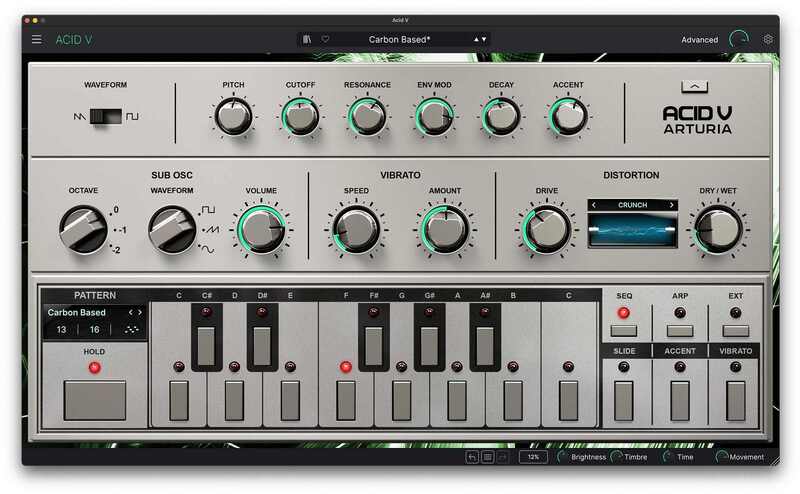
Task: Click the Vibrato SPEED knob
Action: pyautogui.click(x=356, y=230)
